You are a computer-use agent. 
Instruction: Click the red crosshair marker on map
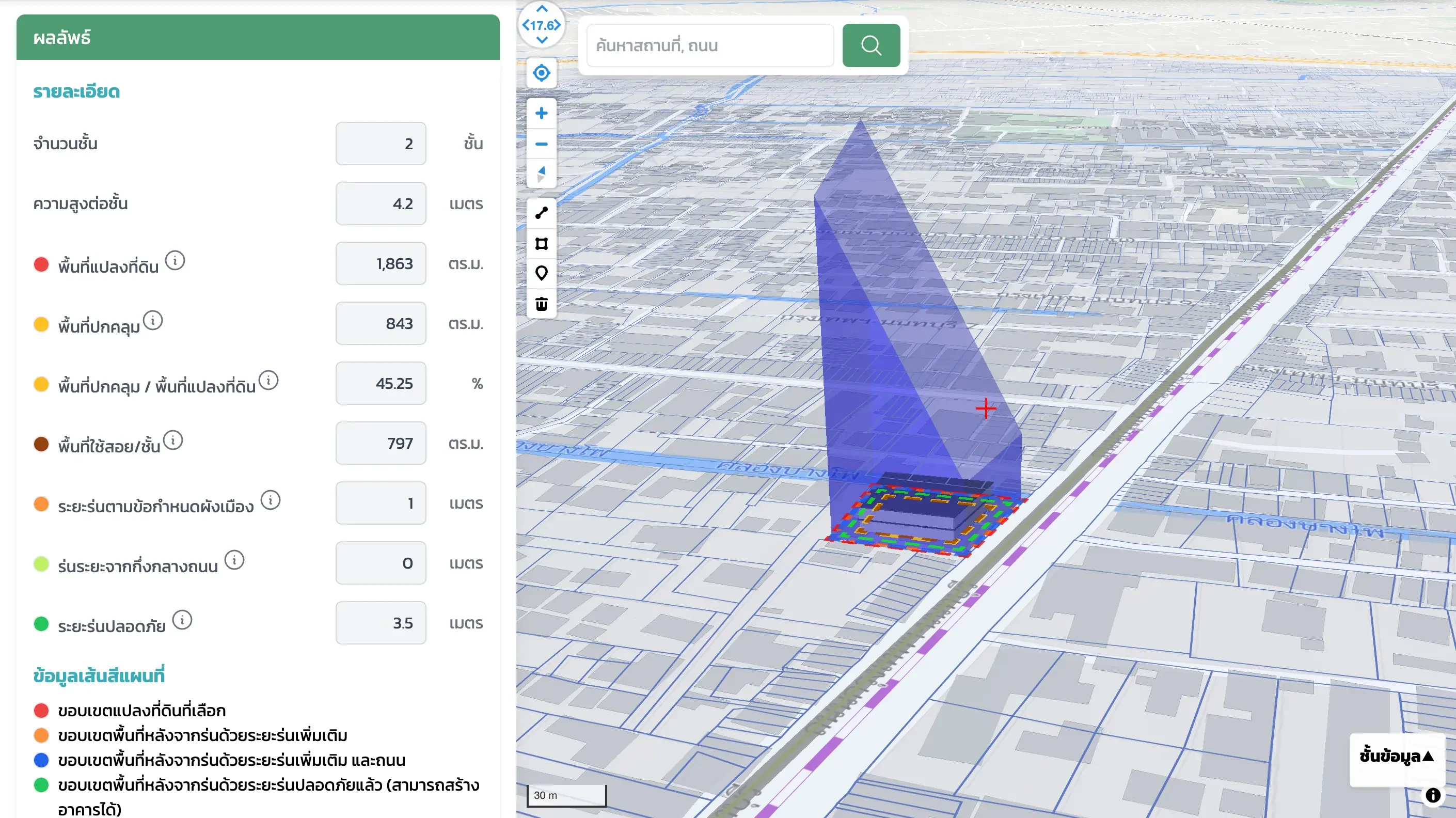click(986, 408)
